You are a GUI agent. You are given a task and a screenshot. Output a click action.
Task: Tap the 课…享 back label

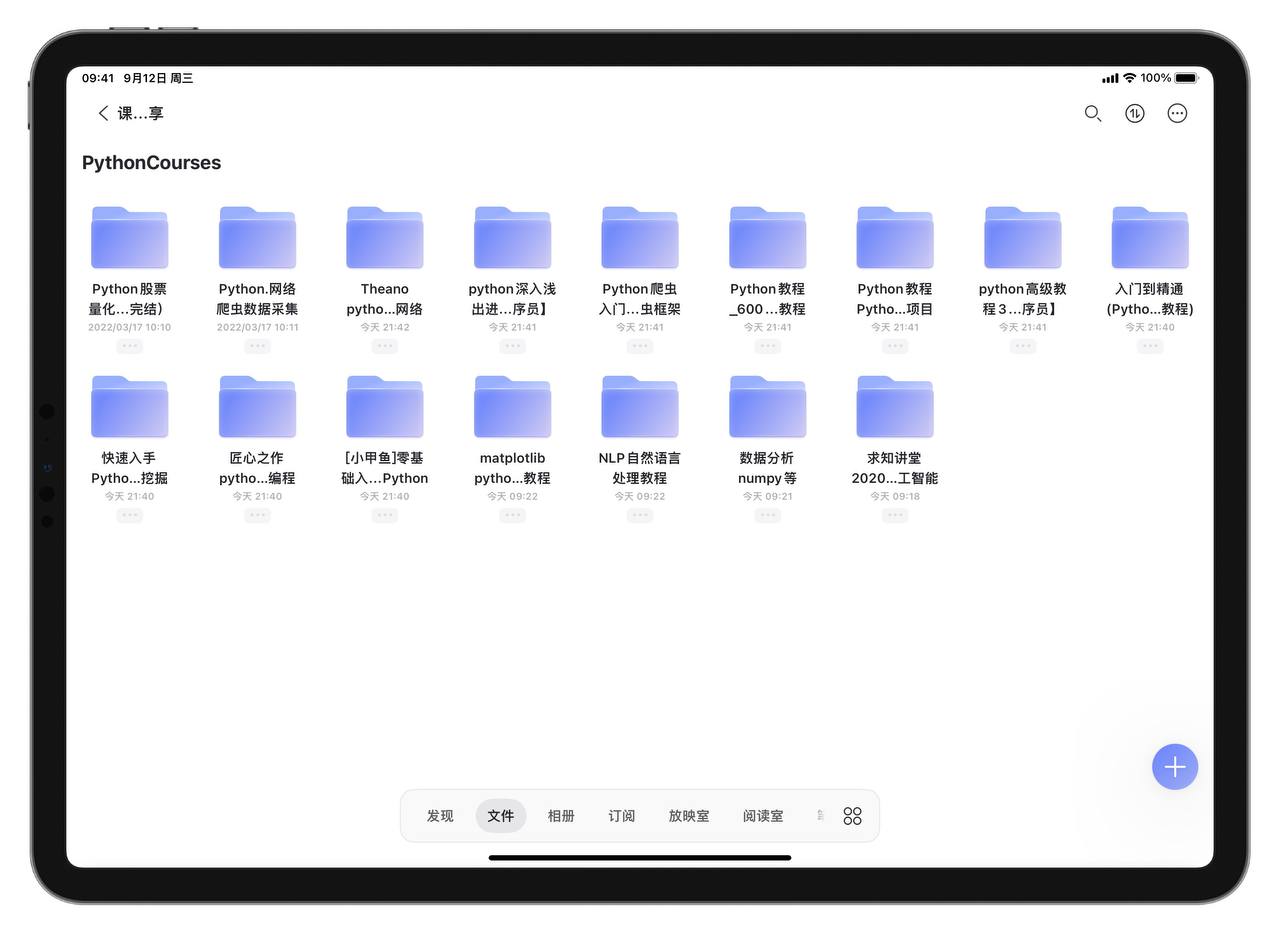coord(141,113)
